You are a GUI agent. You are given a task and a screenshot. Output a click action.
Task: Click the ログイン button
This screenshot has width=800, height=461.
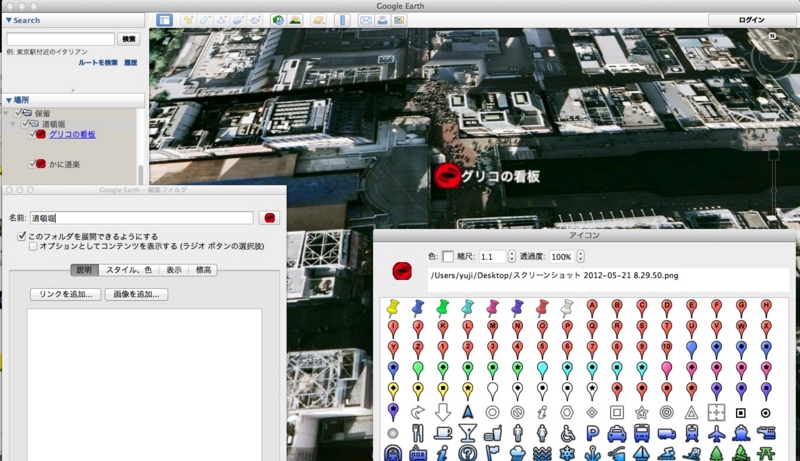tap(752, 20)
